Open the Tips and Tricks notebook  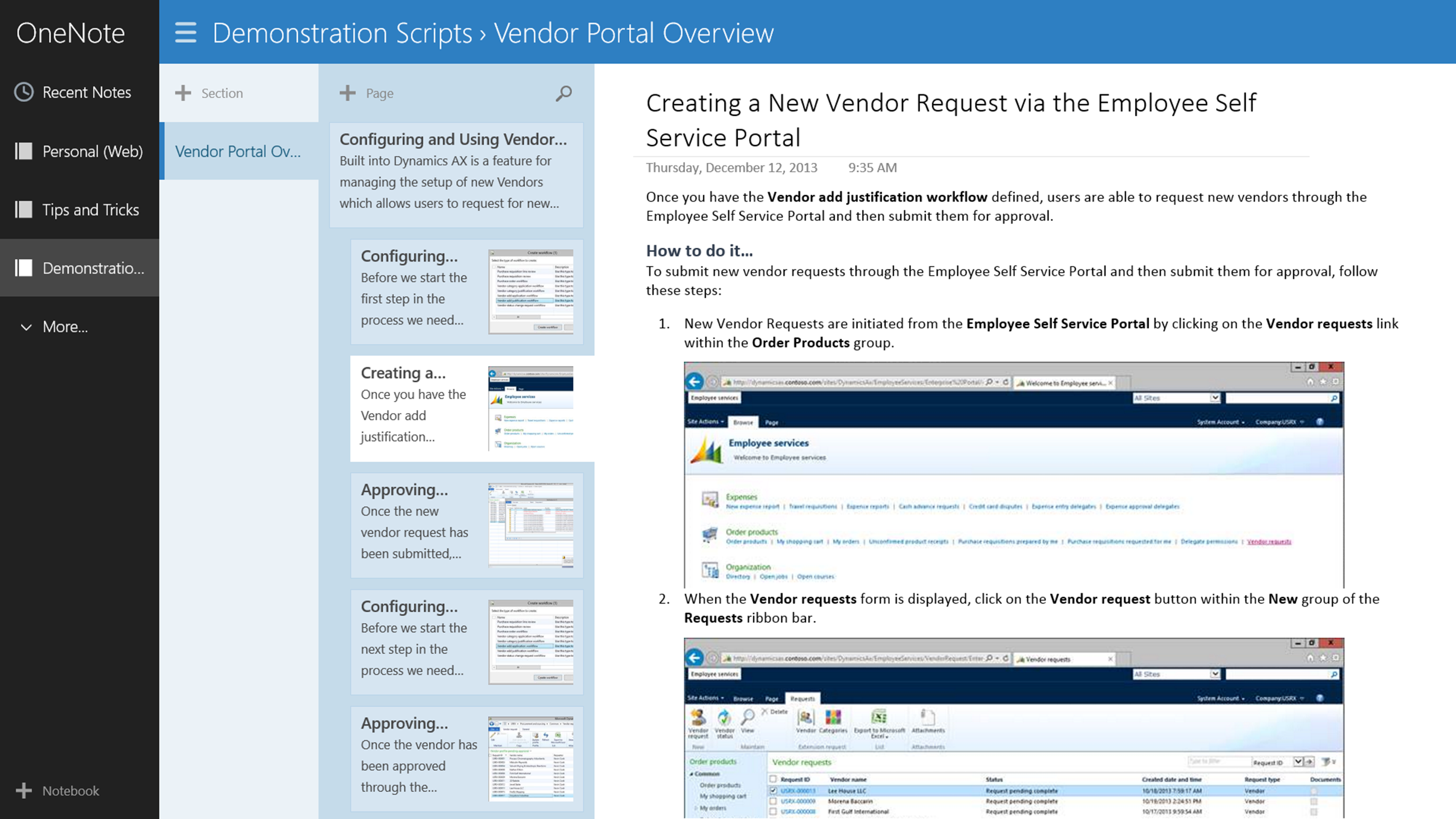point(90,210)
